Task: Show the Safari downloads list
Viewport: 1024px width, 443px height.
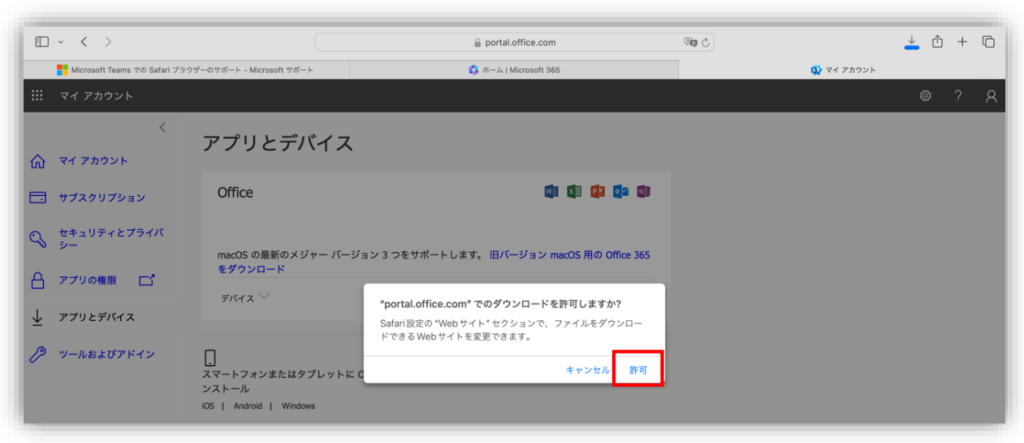Action: 912,42
